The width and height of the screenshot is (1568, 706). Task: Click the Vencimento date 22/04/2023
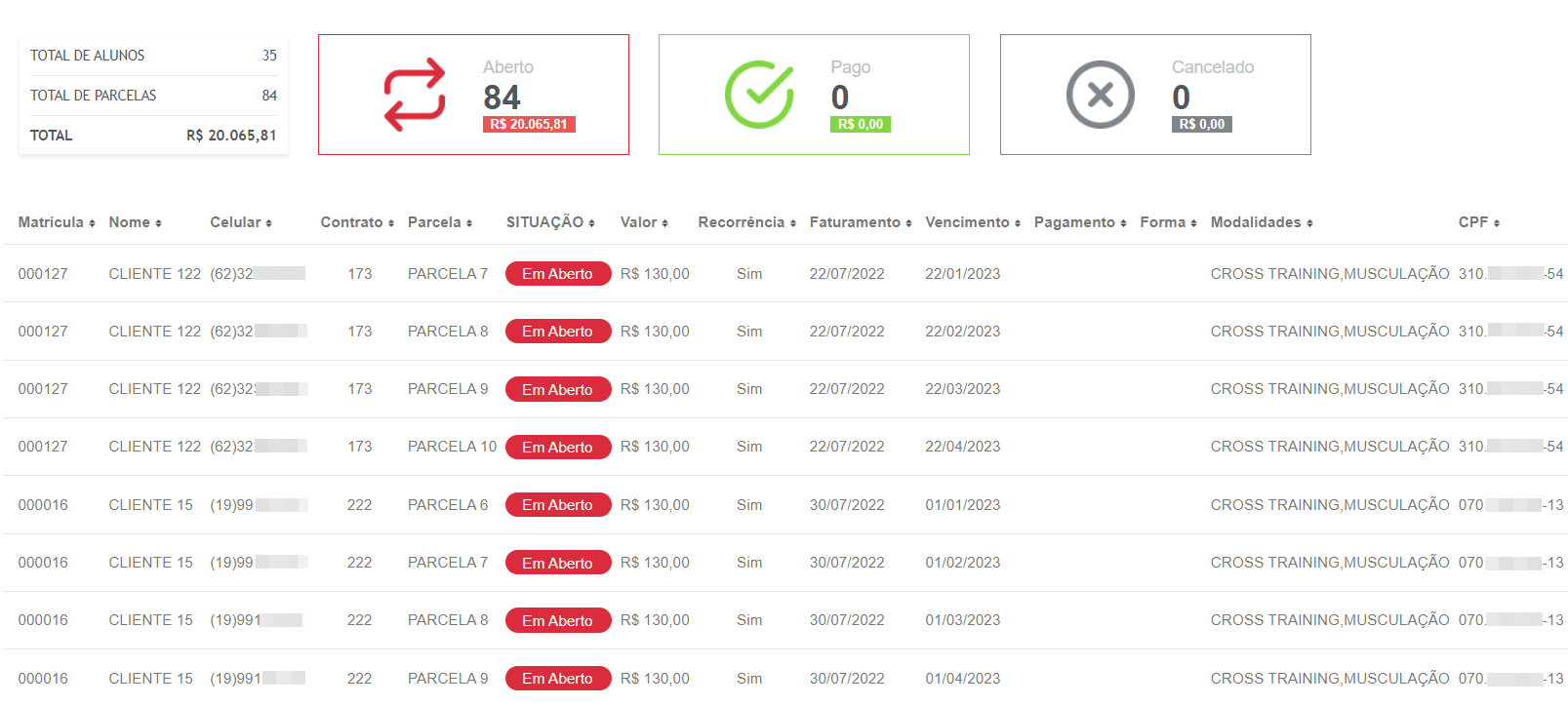[963, 447]
